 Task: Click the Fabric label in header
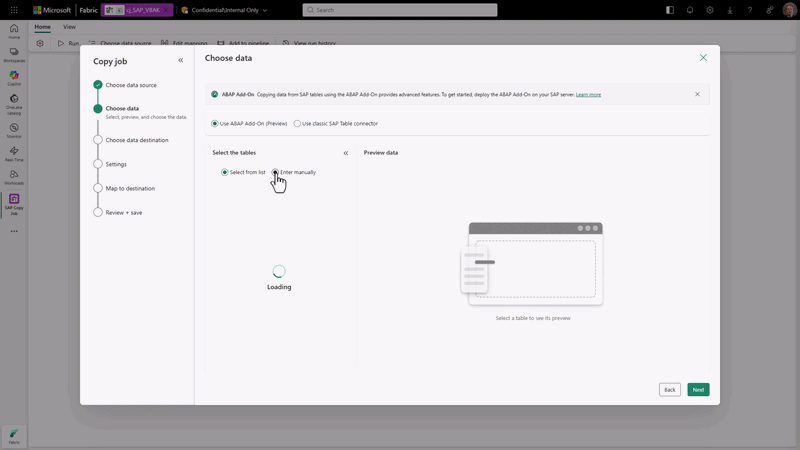click(88, 10)
